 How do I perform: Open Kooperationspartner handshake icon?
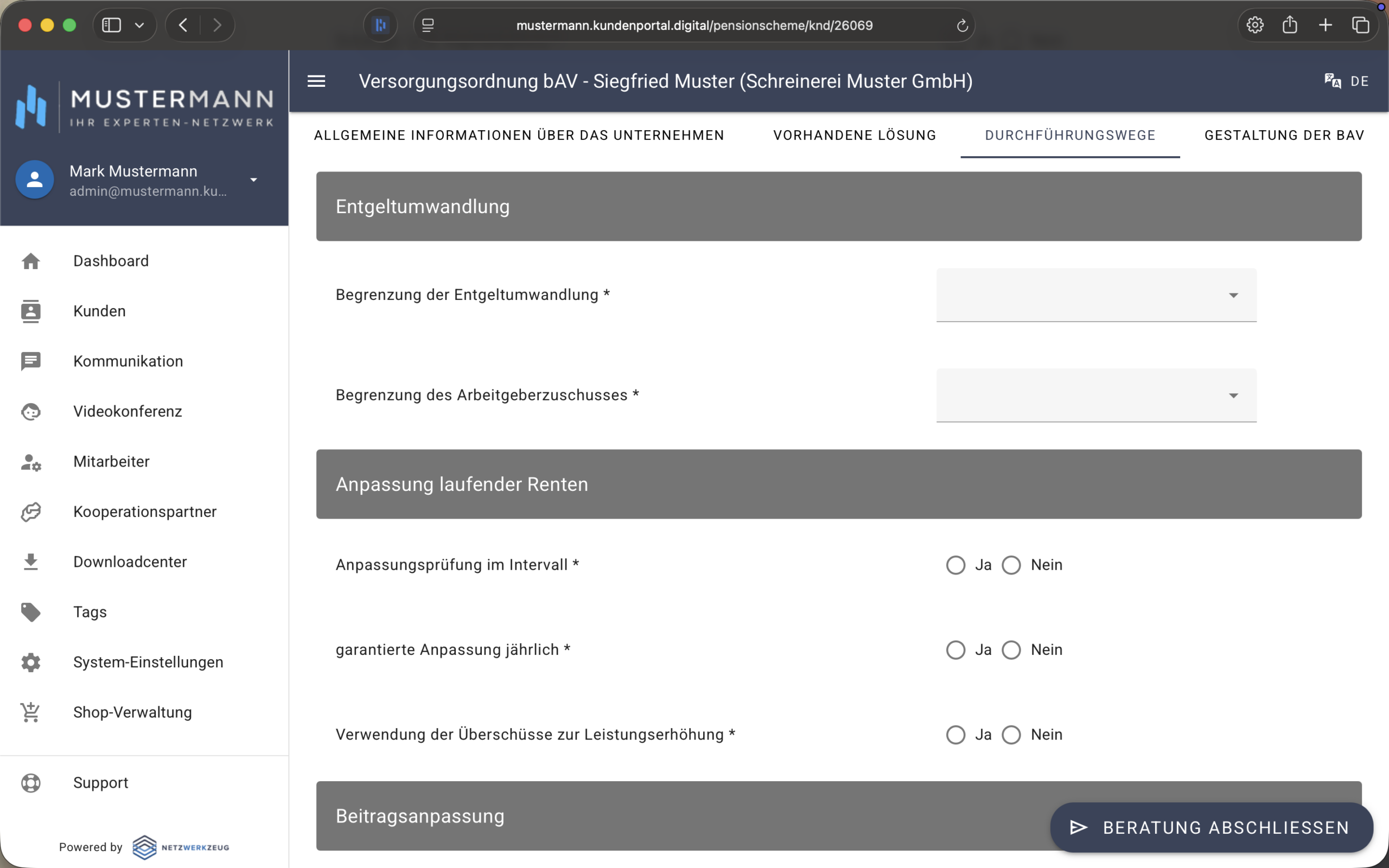click(31, 512)
